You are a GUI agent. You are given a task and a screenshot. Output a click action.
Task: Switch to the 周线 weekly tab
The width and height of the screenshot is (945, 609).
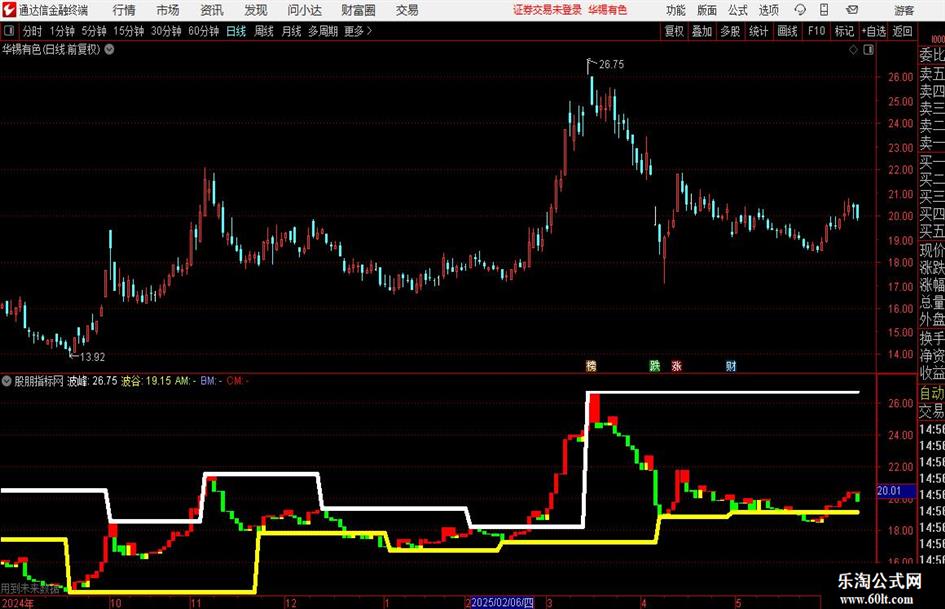[x=264, y=31]
